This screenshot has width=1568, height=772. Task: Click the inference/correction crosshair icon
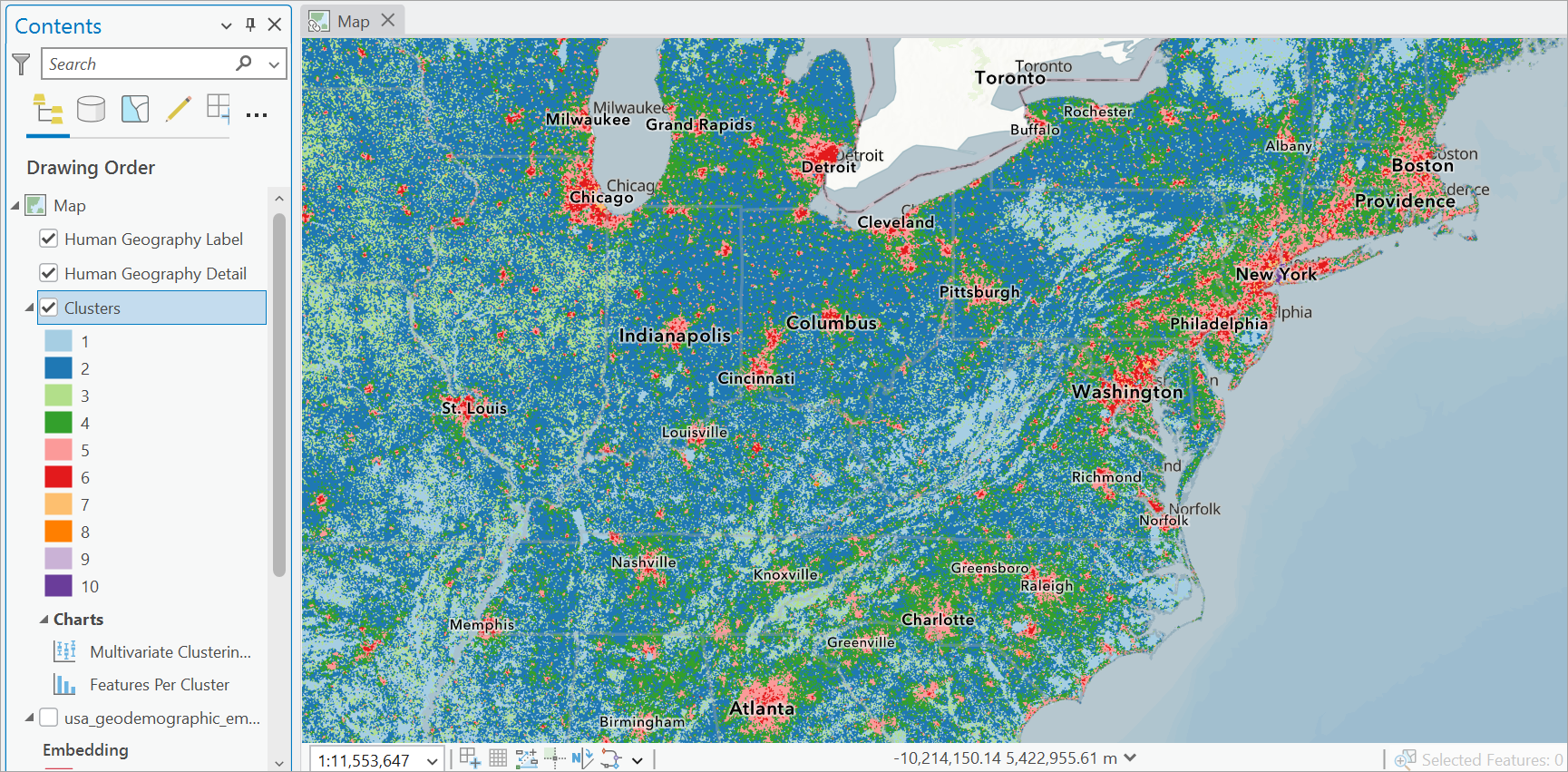[554, 758]
